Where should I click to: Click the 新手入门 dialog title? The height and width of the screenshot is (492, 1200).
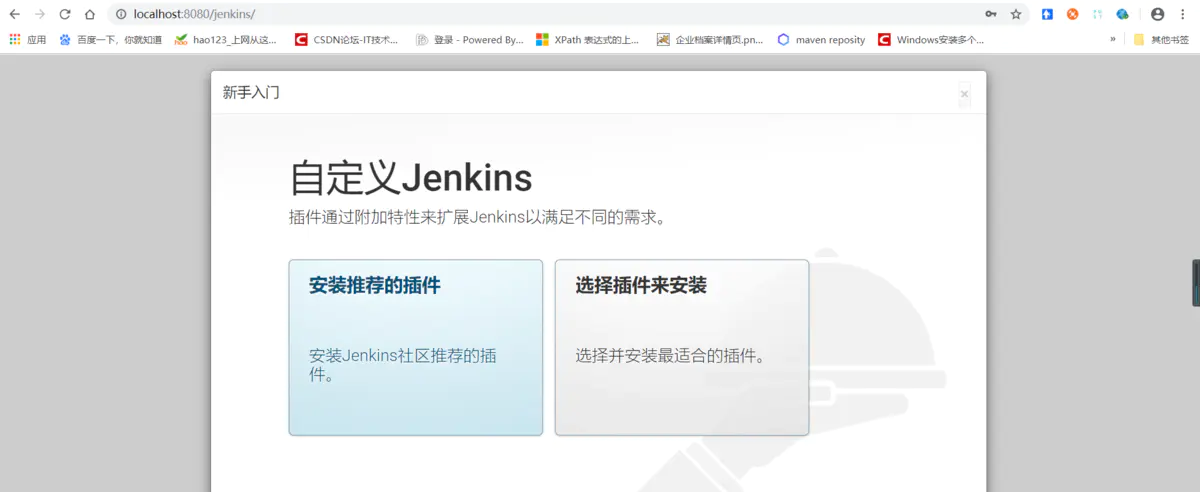(251, 92)
